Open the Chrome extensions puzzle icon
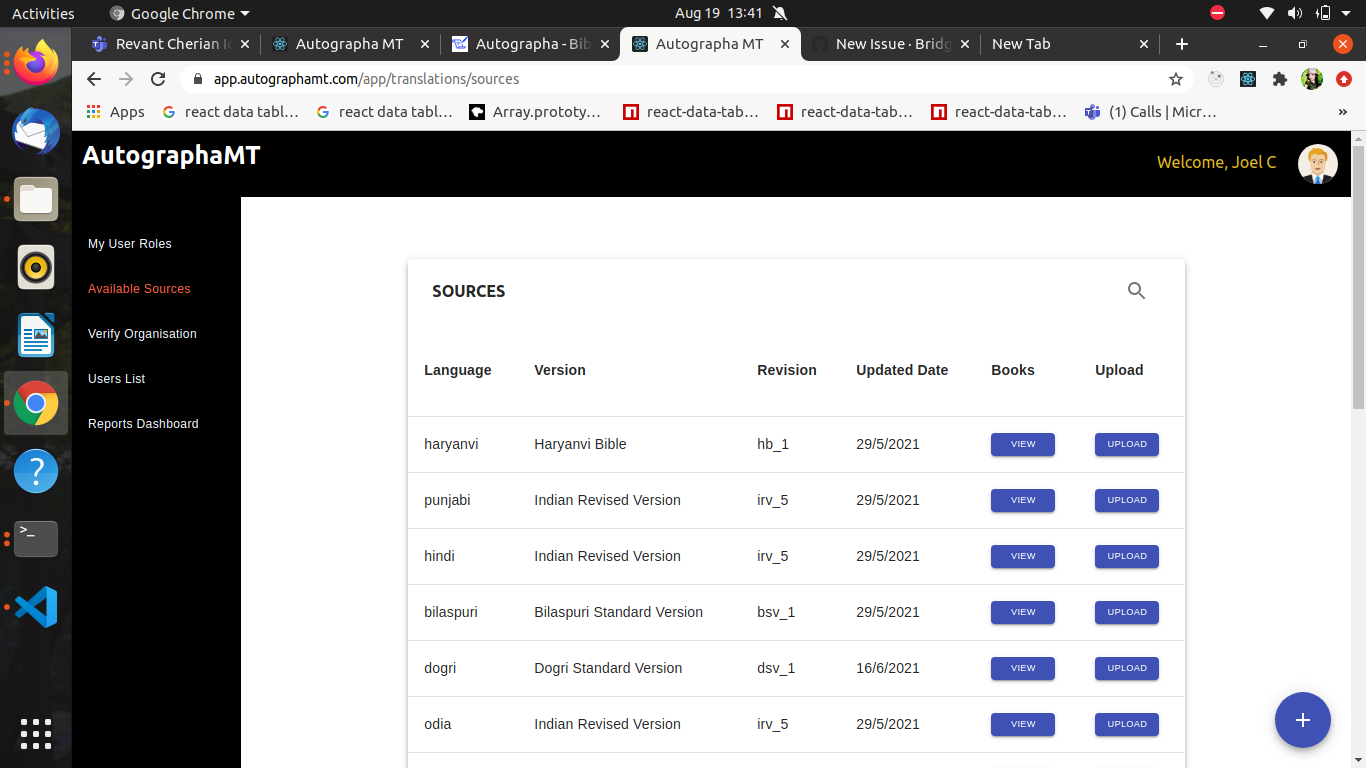 [x=1280, y=79]
